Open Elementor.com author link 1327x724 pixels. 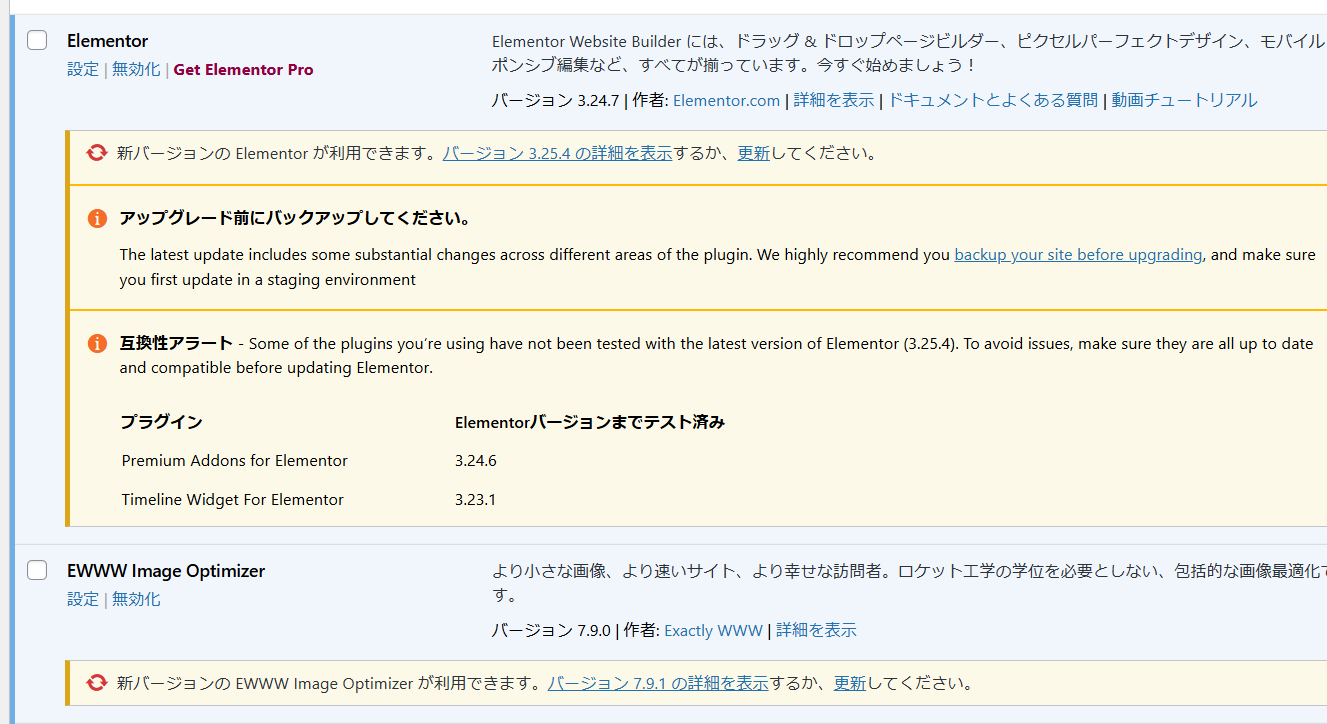726,100
